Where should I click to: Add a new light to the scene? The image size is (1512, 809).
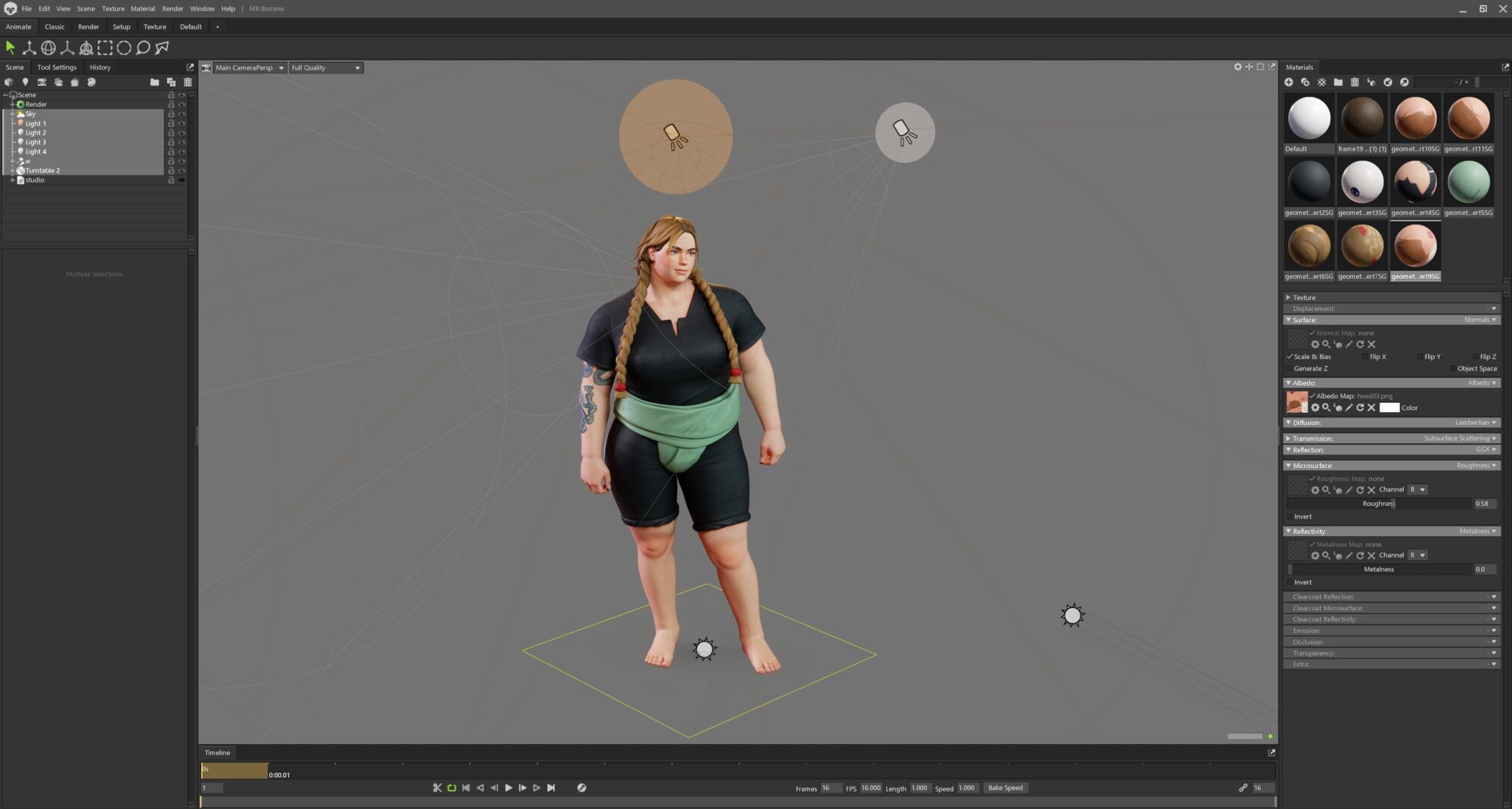(x=25, y=82)
